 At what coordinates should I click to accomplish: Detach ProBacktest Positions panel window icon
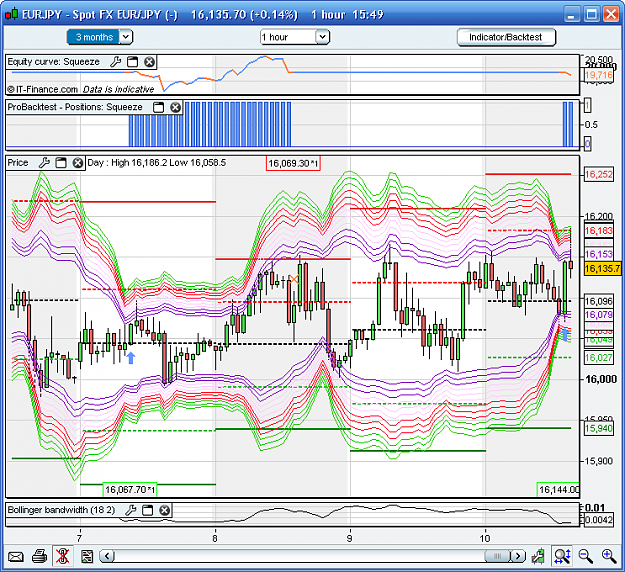[x=159, y=107]
